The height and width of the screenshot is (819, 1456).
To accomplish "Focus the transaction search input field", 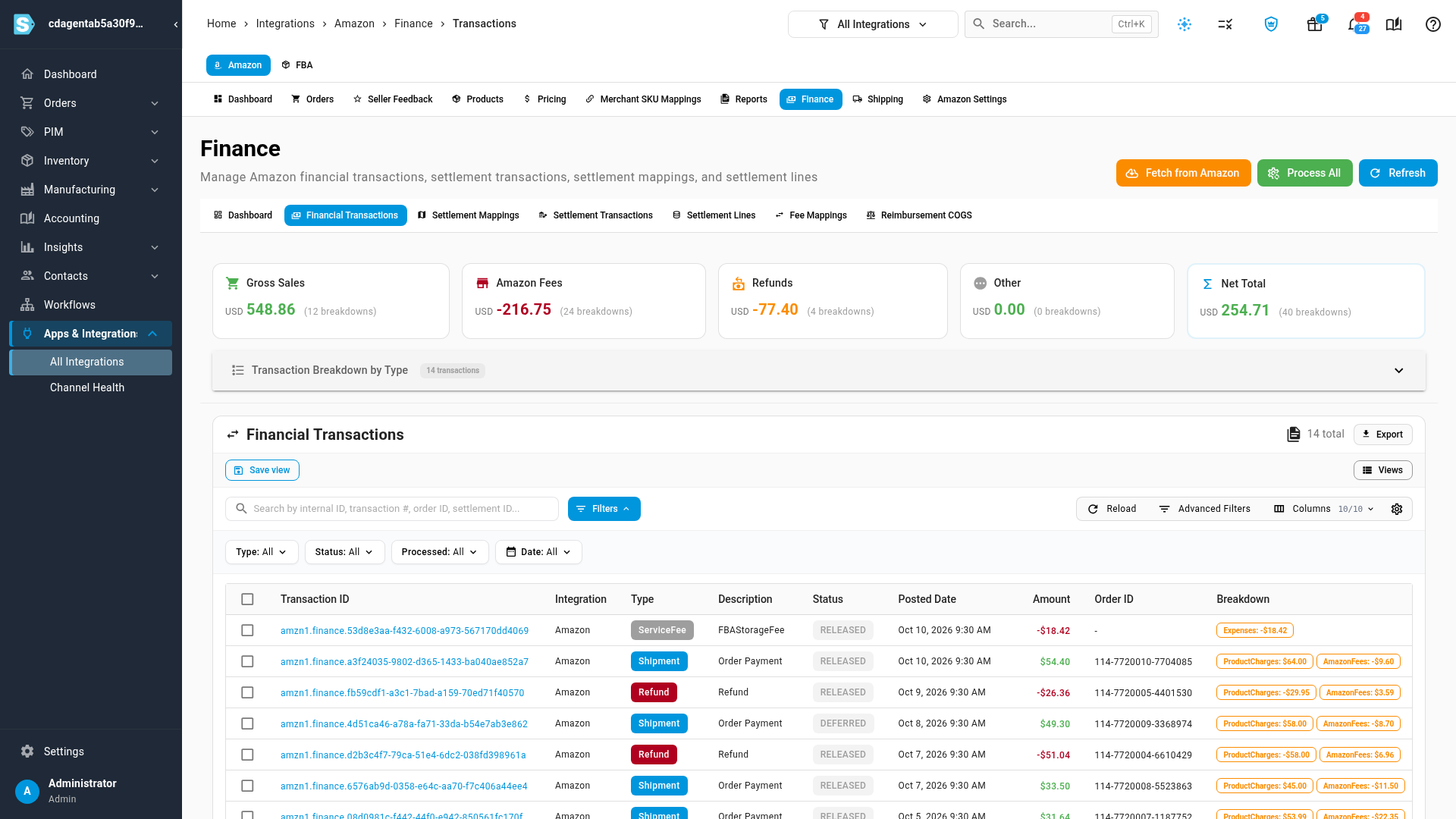I will click(x=392, y=509).
